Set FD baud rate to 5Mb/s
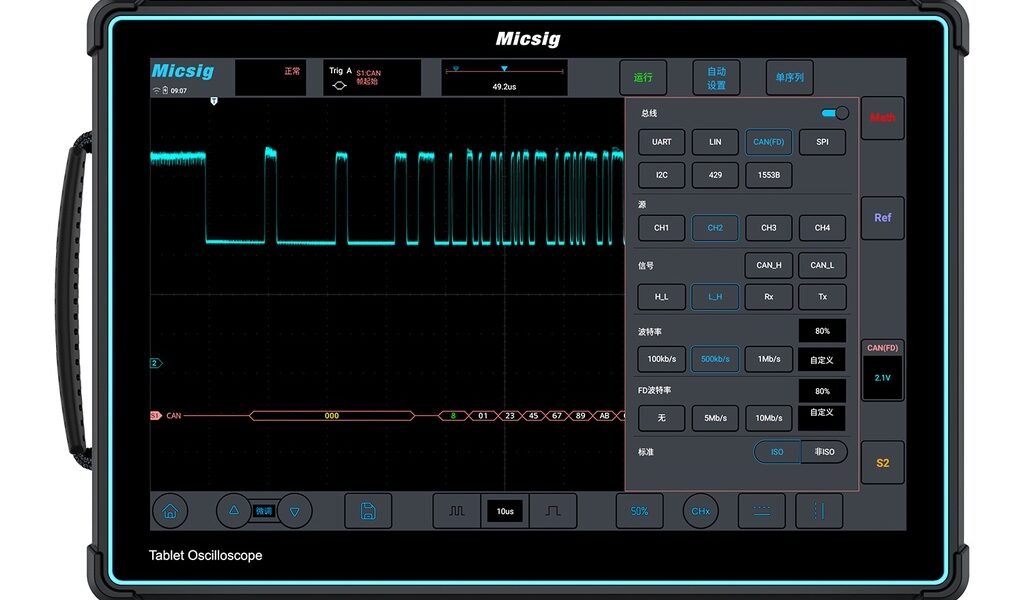The height and width of the screenshot is (600, 1024). point(715,418)
